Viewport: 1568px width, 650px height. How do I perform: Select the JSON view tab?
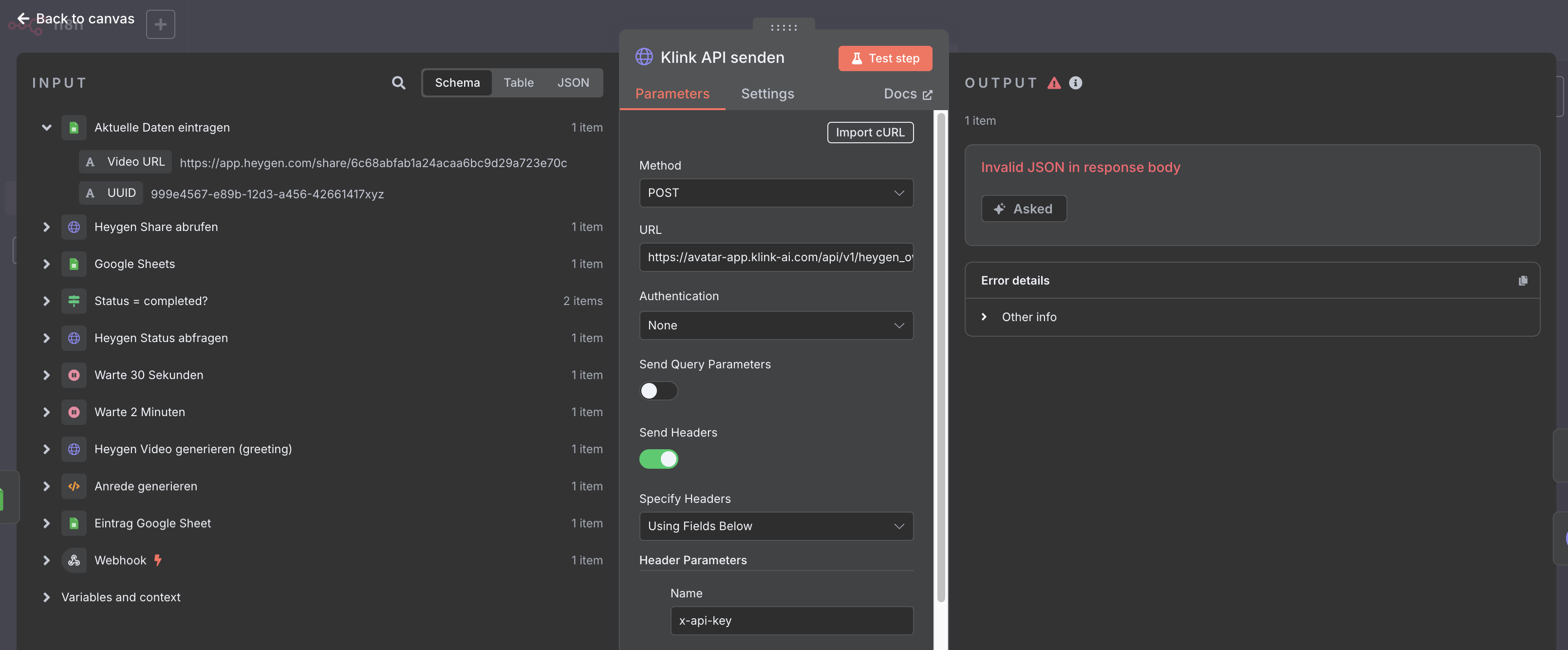(573, 82)
